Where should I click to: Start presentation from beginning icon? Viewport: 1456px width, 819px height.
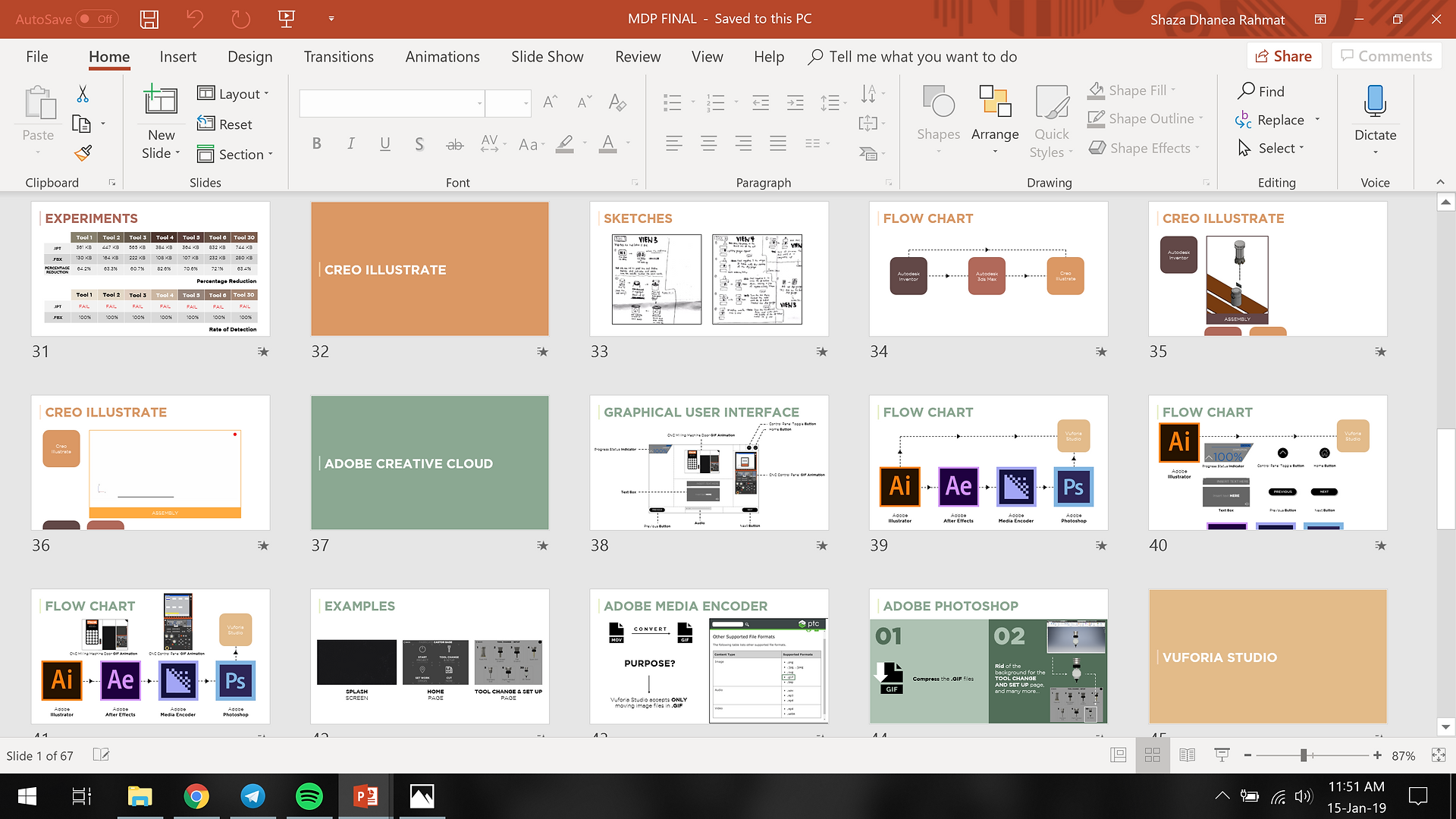287,19
